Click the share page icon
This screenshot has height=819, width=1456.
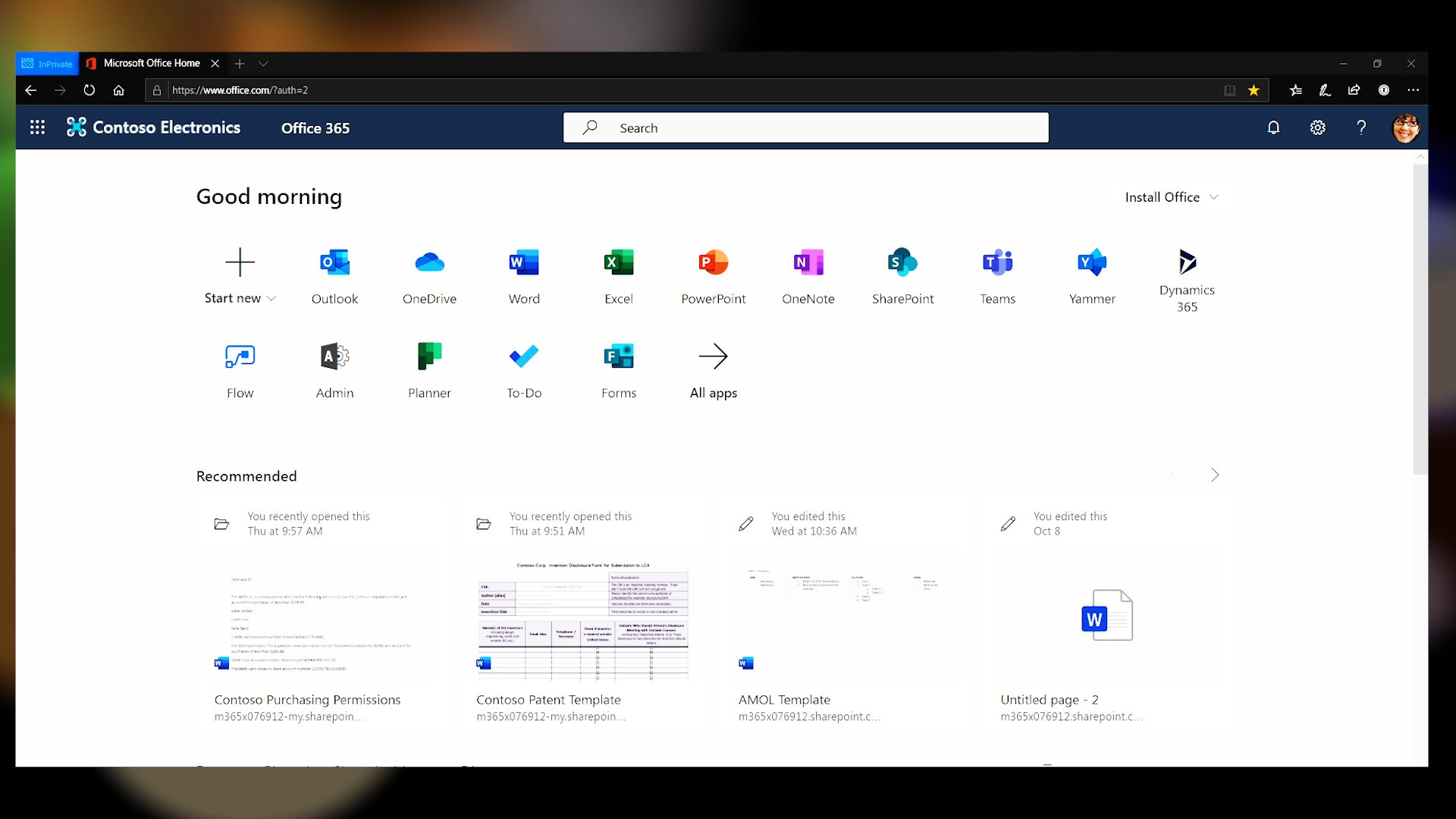coord(1354,90)
